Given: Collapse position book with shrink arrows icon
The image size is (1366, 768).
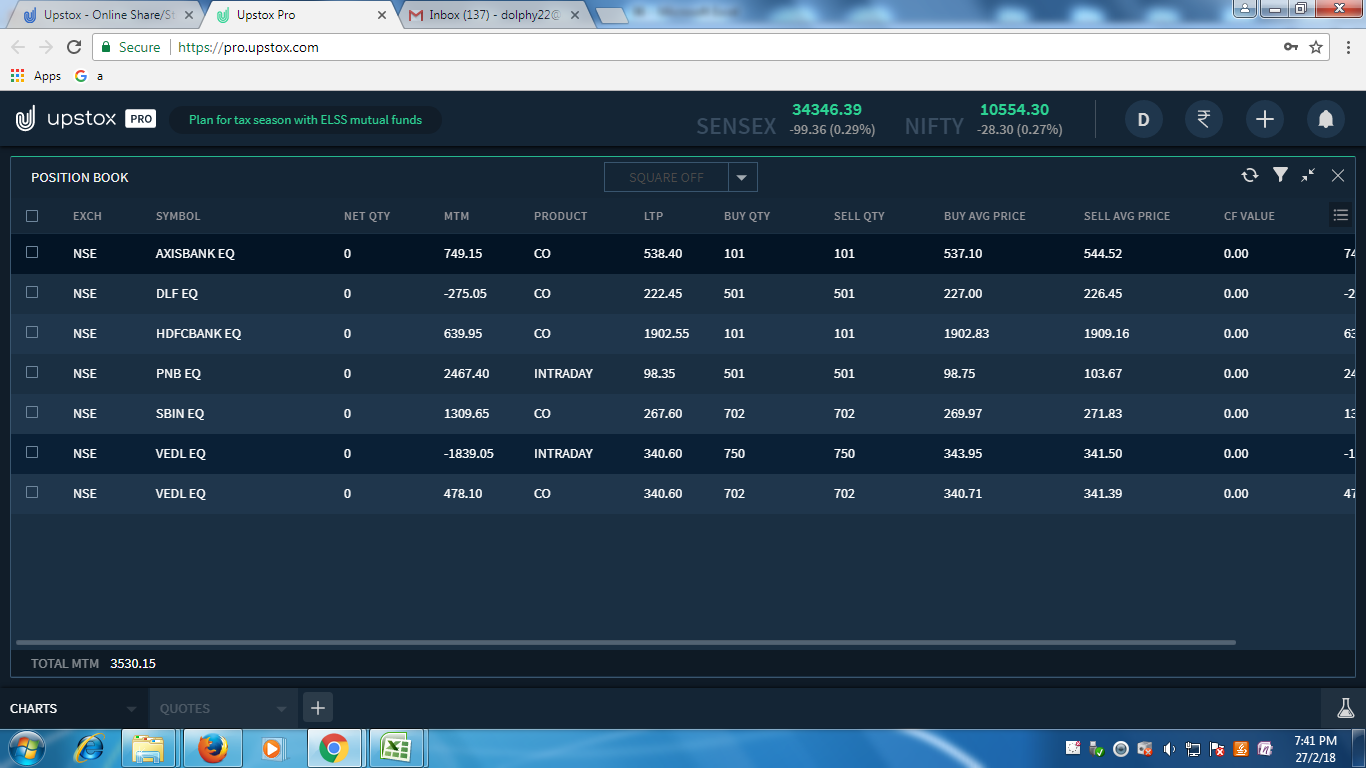Looking at the screenshot, I should click(x=1308, y=175).
